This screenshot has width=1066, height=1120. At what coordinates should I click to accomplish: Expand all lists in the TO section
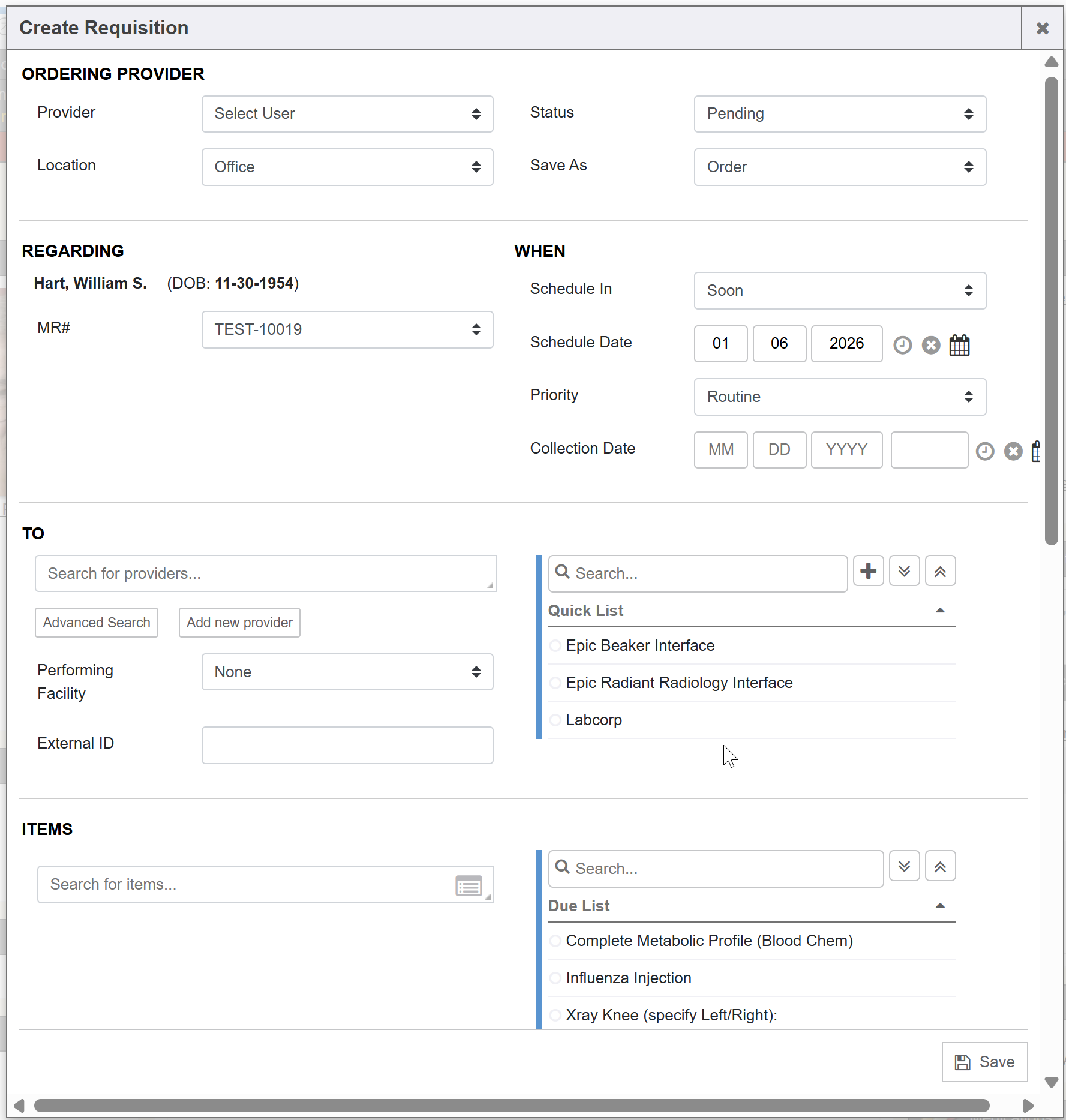(x=904, y=571)
